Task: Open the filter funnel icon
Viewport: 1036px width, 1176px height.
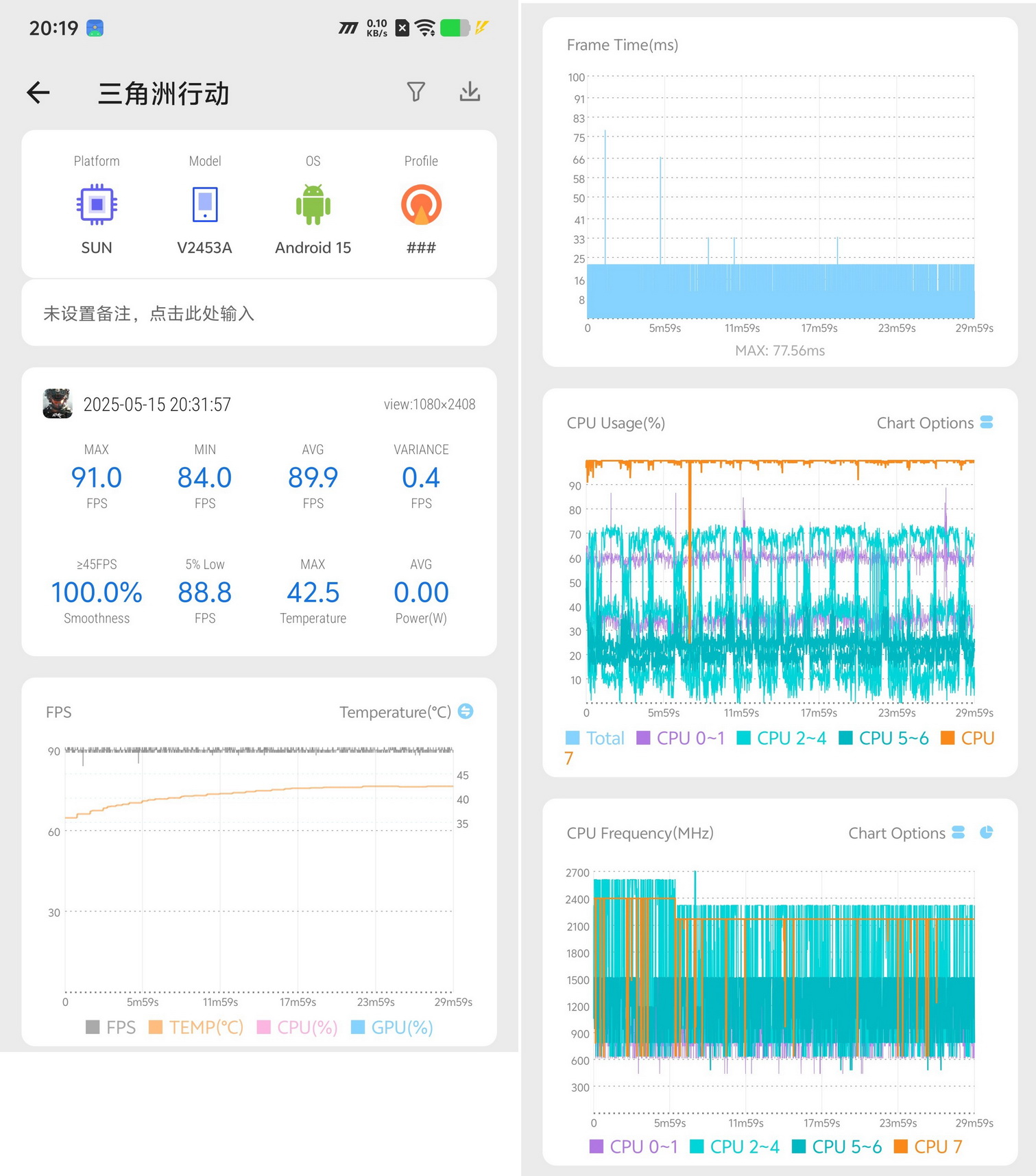Action: [415, 92]
